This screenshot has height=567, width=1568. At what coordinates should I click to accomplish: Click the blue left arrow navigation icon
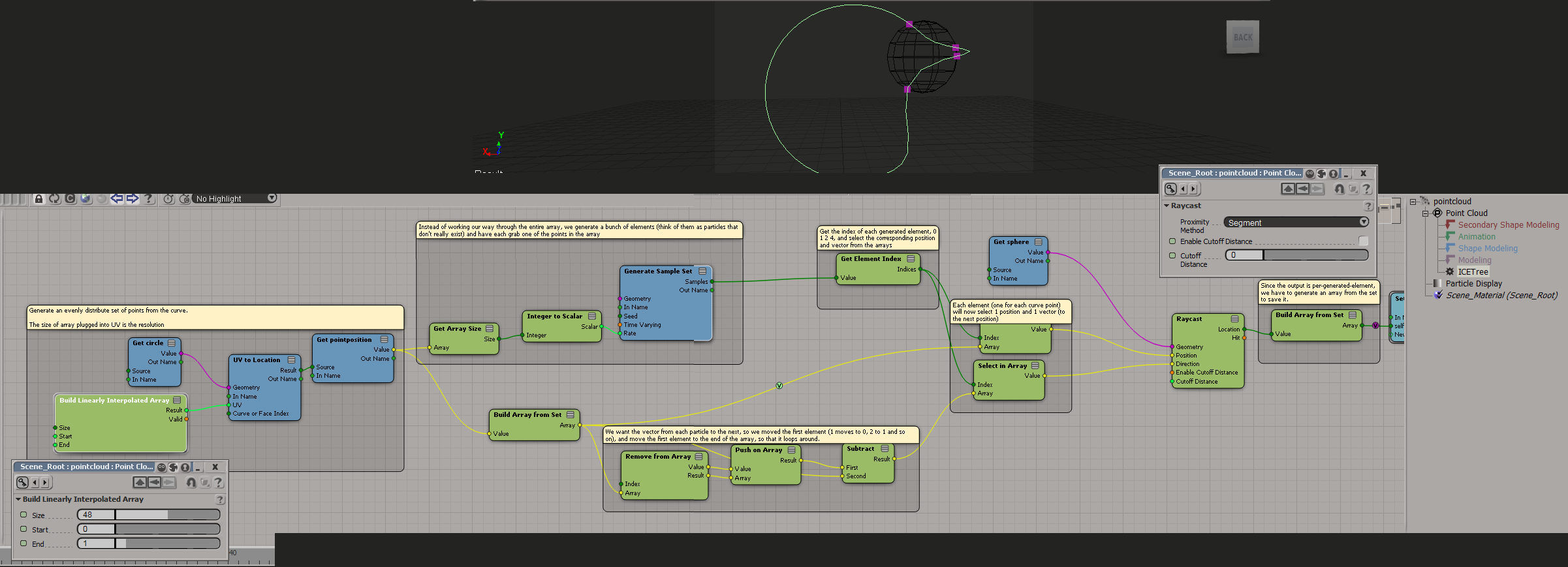(117, 198)
